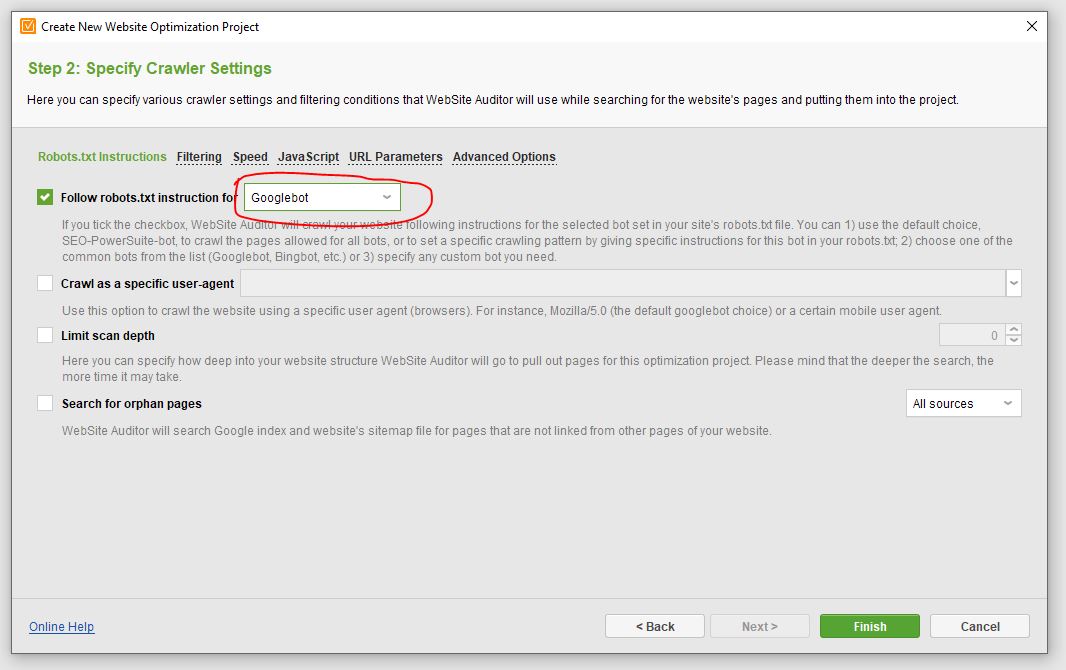Open the Googlebot bot selection dropdown
Viewport: 1066px width, 670px height.
pyautogui.click(x=322, y=198)
